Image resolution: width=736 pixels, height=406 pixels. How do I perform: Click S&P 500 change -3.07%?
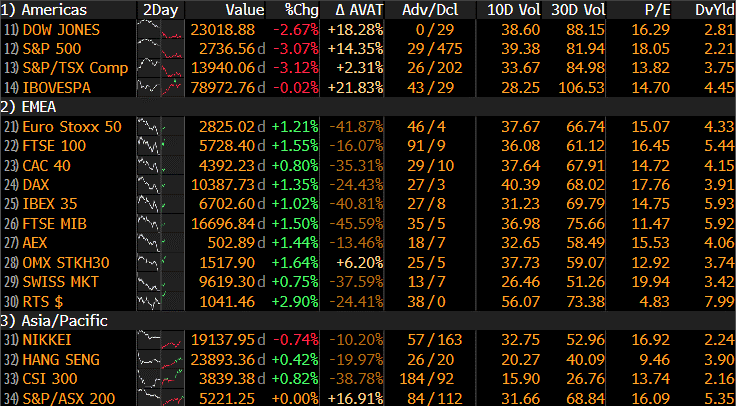(296, 49)
